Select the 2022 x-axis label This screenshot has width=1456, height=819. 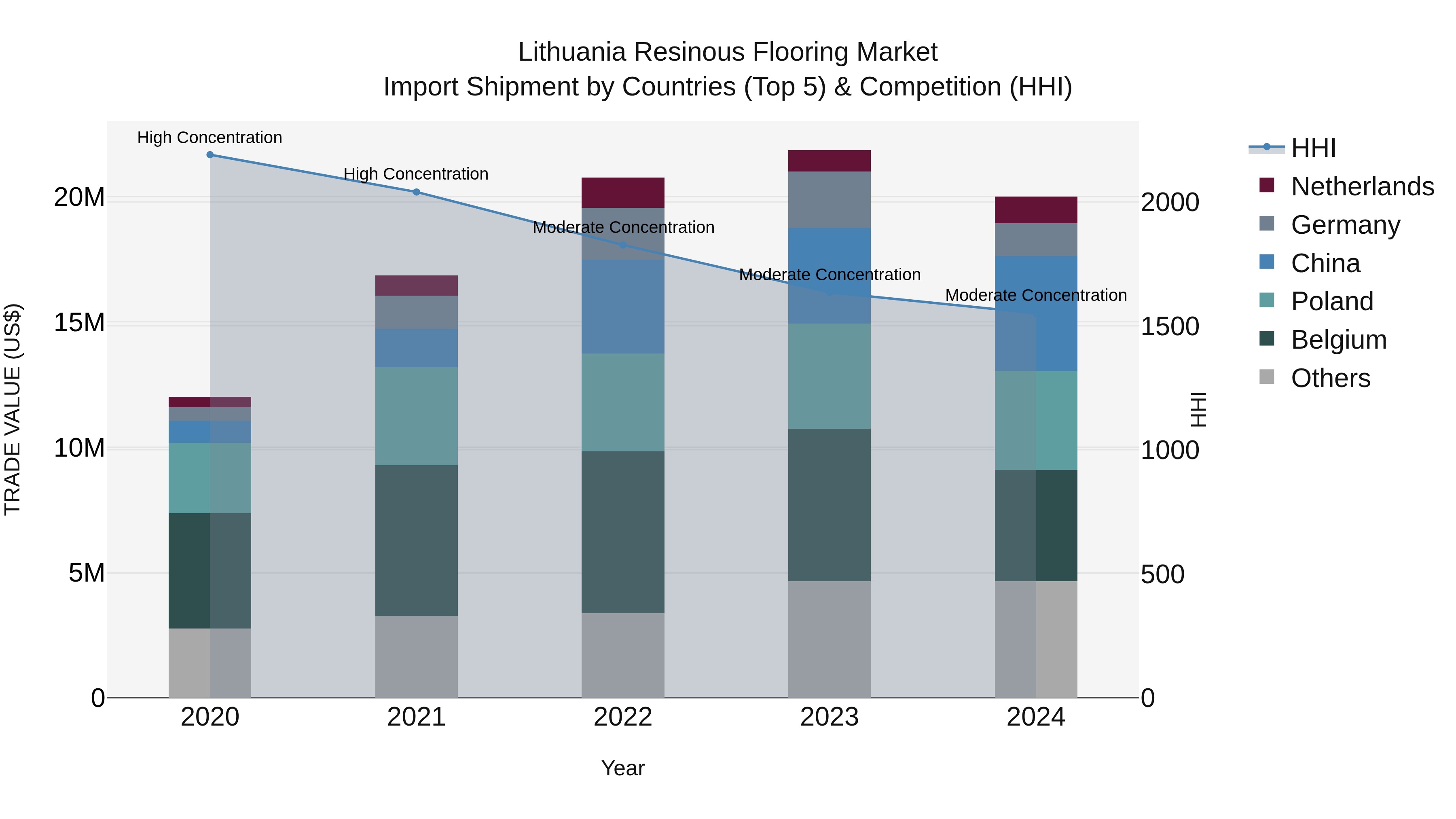coord(623,717)
